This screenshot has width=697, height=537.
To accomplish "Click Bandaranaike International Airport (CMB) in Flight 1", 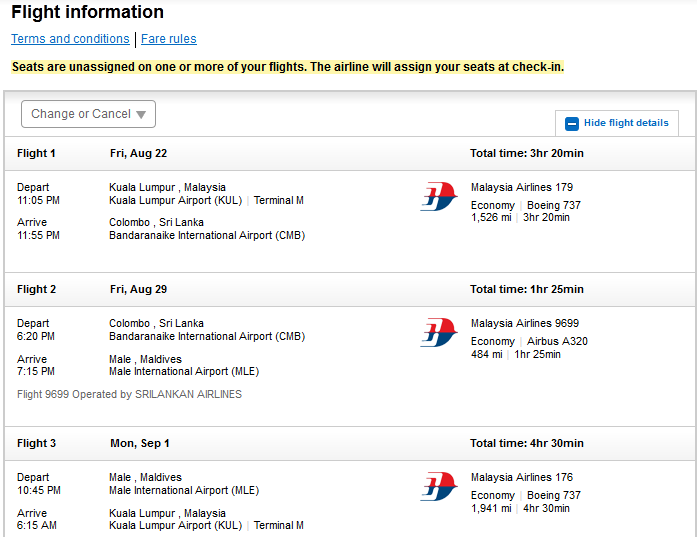I will pos(207,235).
